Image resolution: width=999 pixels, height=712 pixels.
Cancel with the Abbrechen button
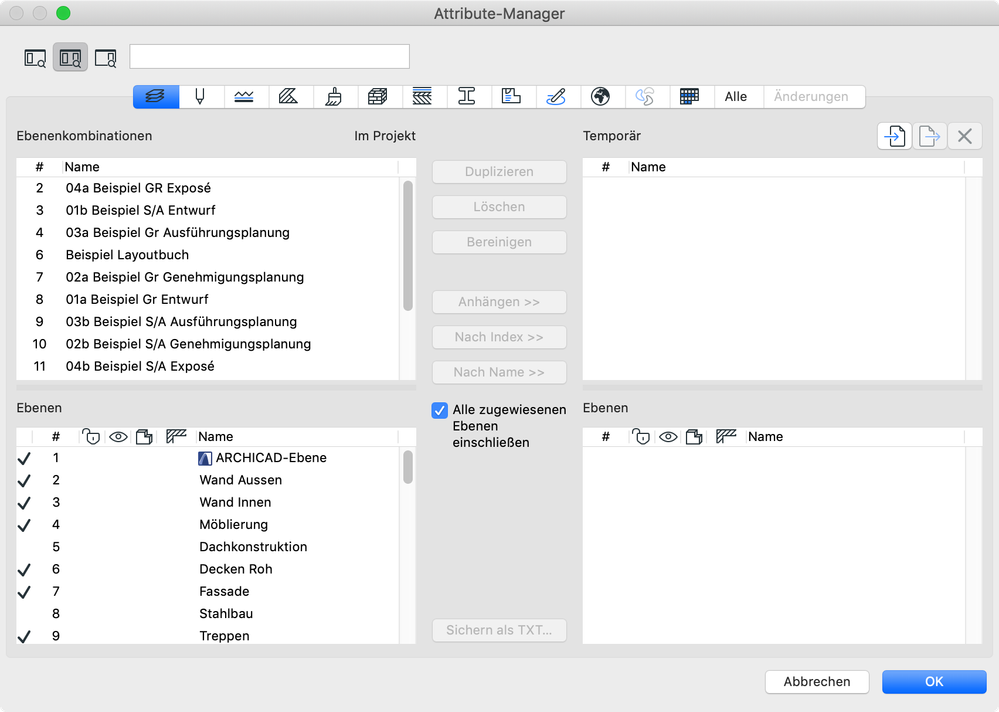(817, 681)
